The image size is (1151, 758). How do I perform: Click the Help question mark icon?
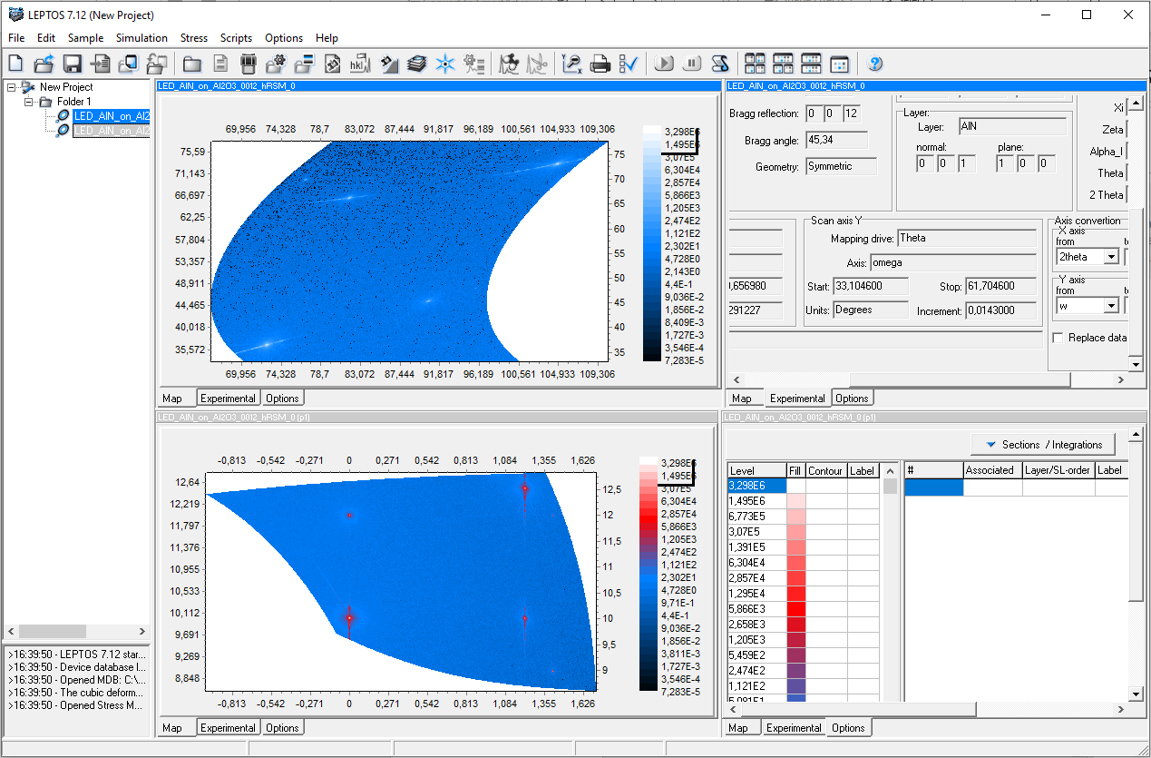875,64
